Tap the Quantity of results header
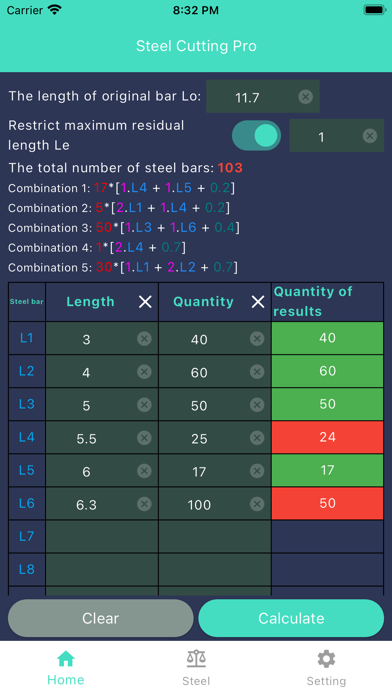 coord(328,301)
